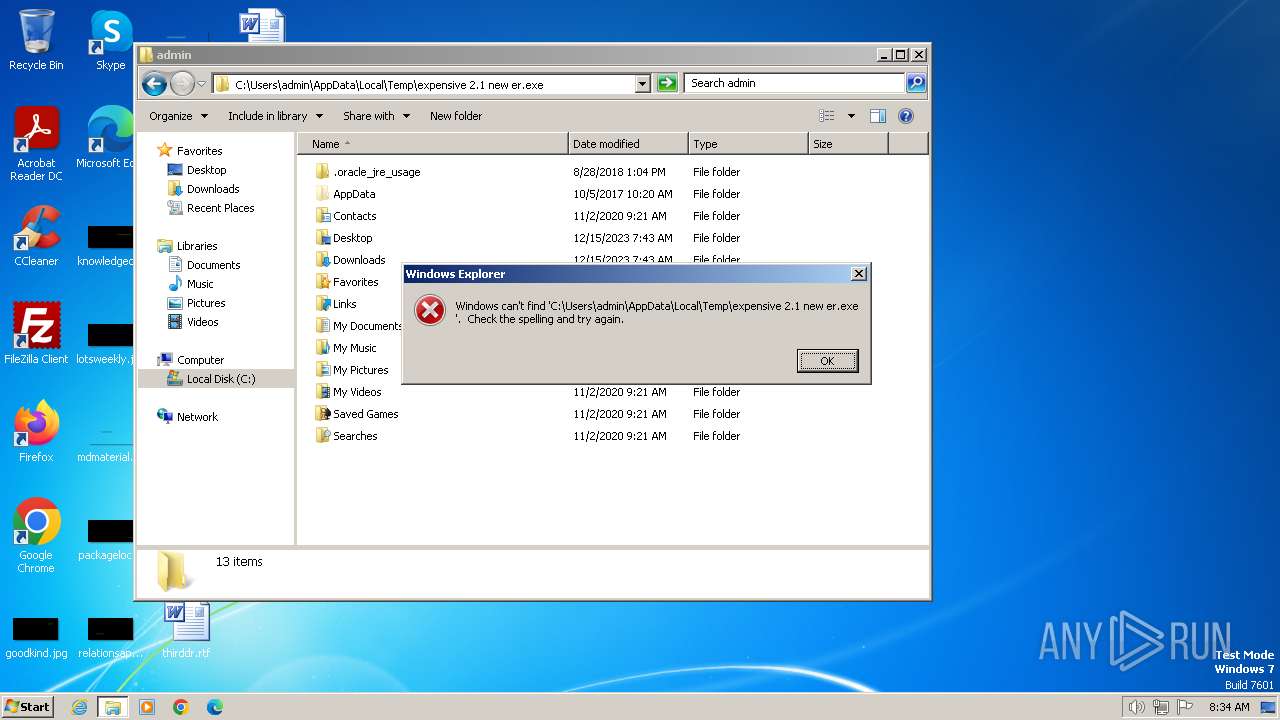
Task: Select the Favorites folder in file list
Action: click(x=347, y=282)
